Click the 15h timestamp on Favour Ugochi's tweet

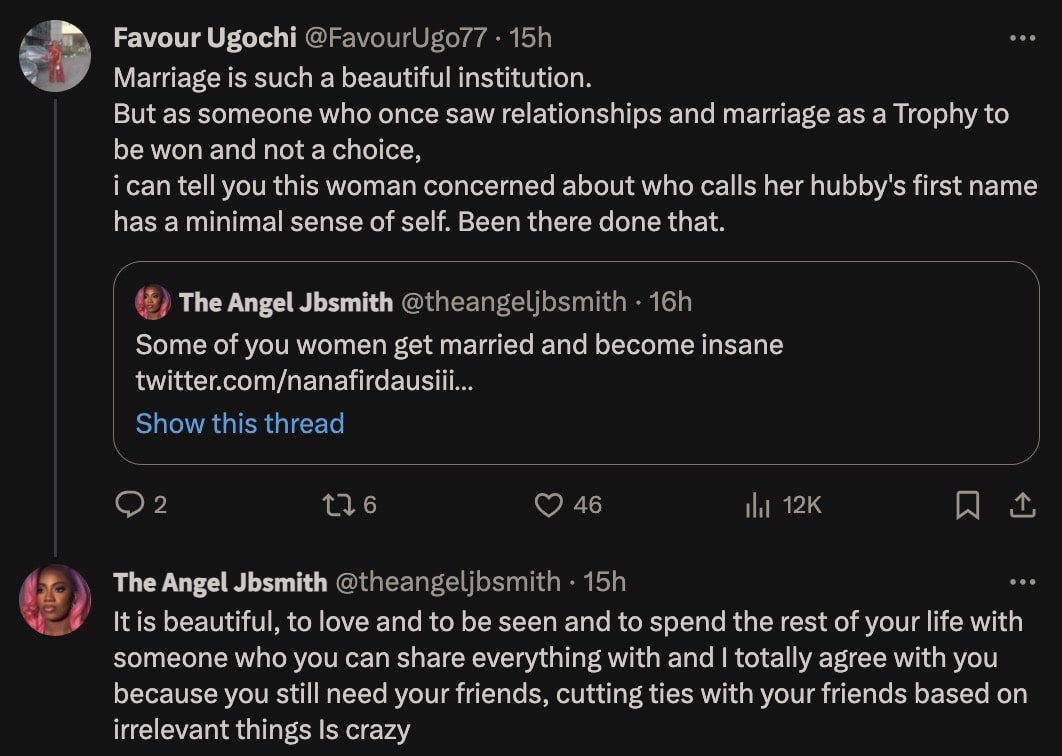click(x=532, y=36)
